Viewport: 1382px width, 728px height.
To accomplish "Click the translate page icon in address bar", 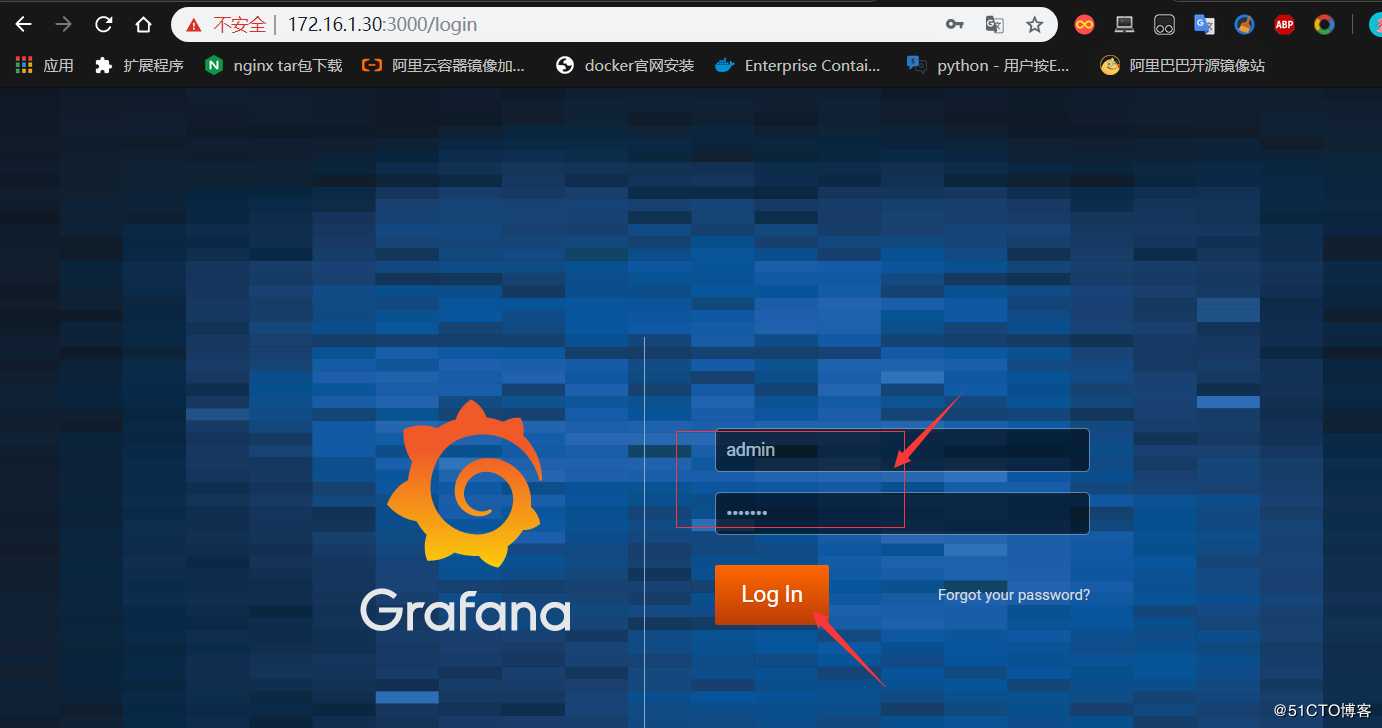I will click(x=994, y=24).
